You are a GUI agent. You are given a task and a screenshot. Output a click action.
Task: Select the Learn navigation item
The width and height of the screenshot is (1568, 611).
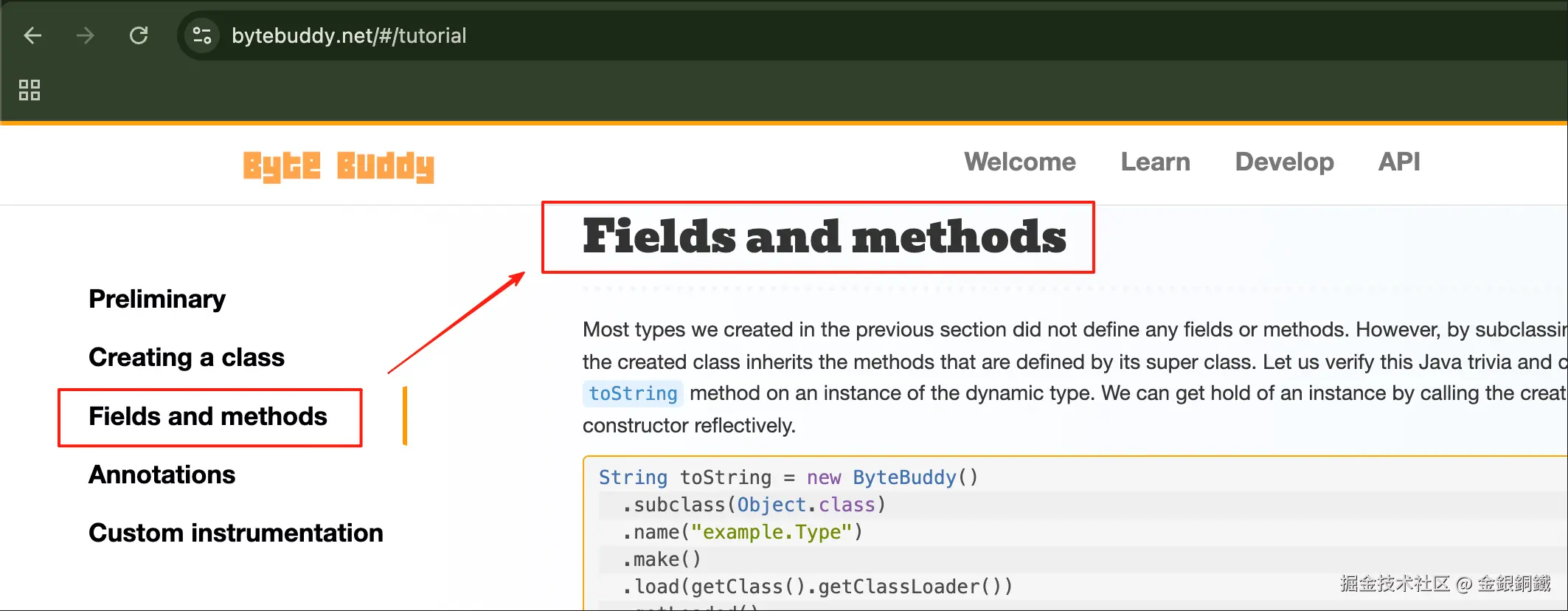point(1155,162)
